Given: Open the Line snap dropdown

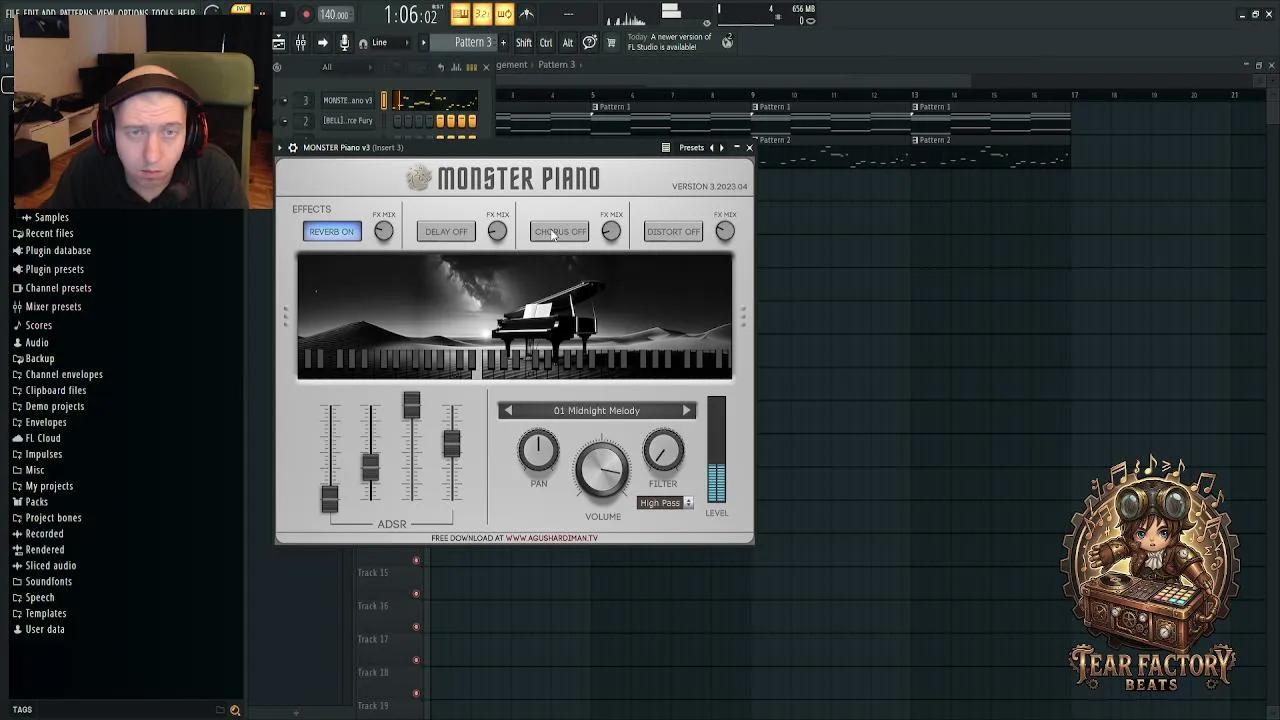Looking at the screenshot, I should tap(391, 43).
